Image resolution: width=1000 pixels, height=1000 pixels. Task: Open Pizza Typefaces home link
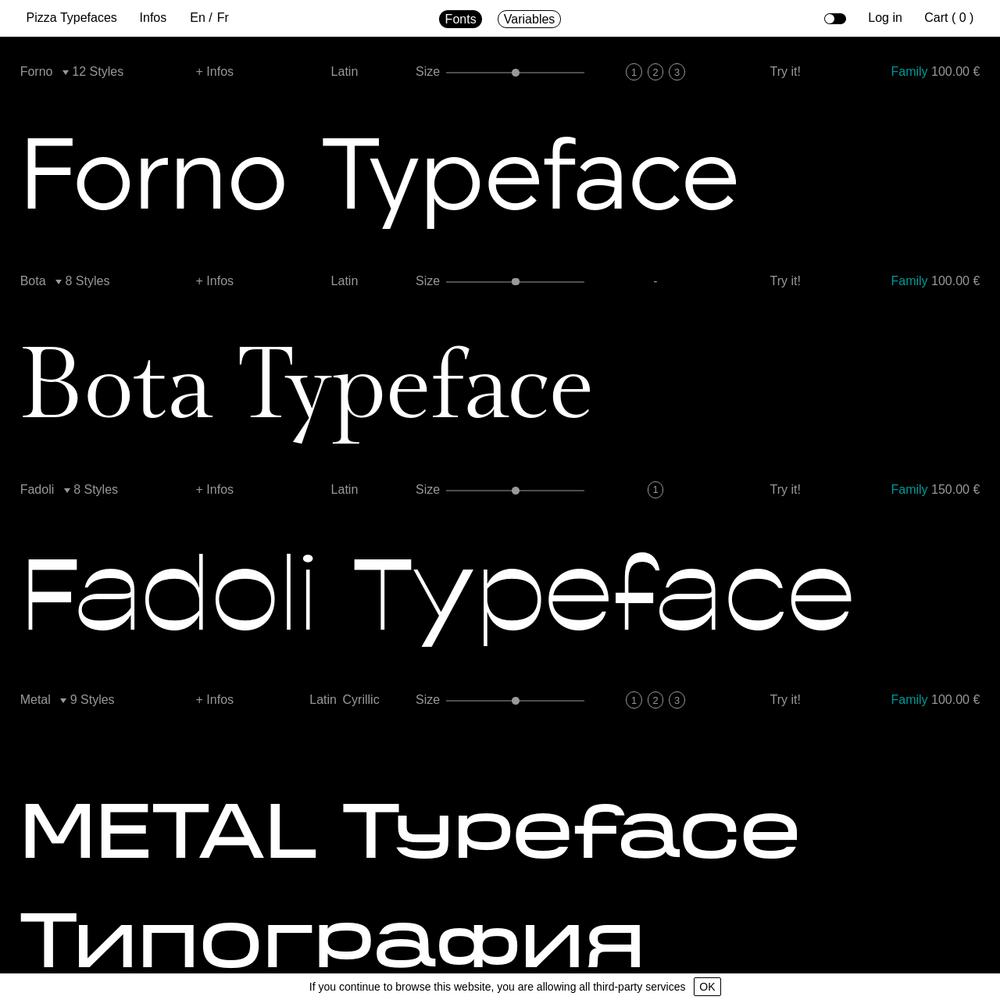(x=71, y=18)
